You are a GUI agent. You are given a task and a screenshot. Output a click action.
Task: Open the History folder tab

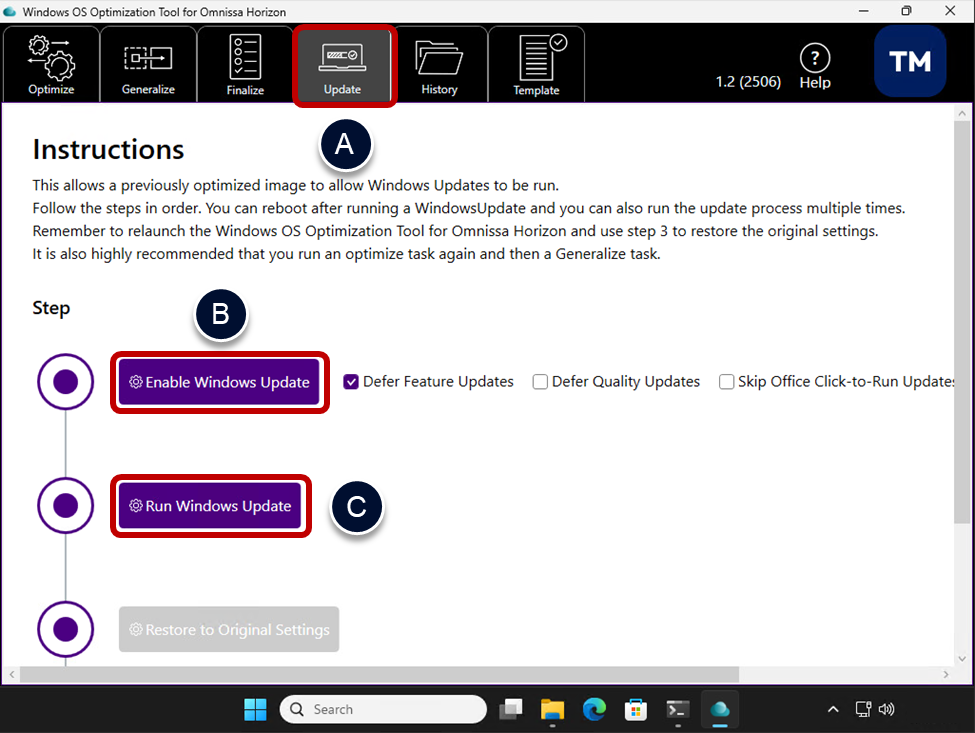point(439,64)
